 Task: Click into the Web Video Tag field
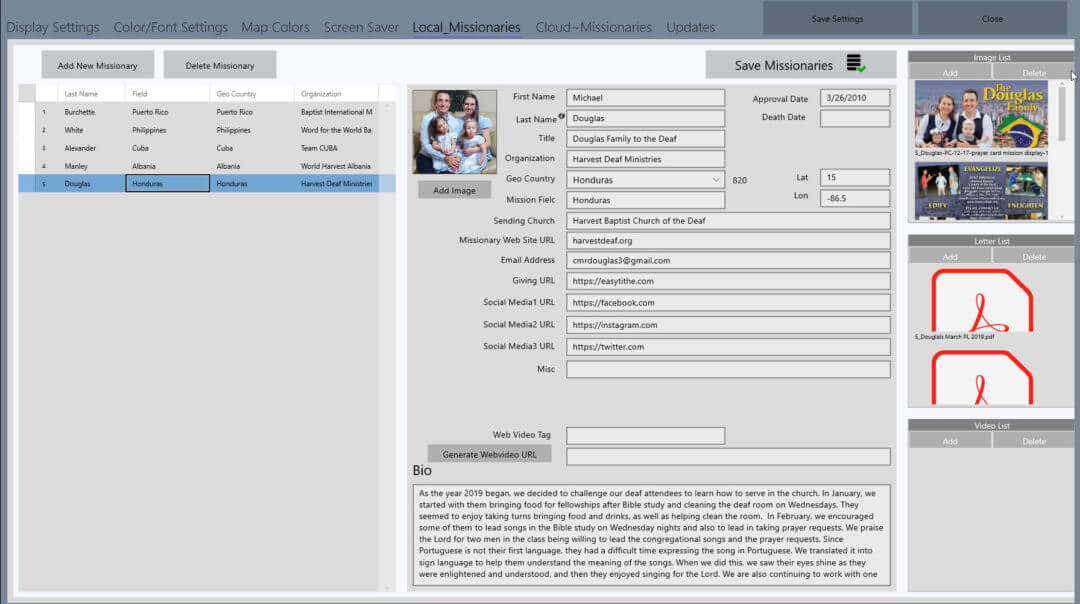coord(645,435)
